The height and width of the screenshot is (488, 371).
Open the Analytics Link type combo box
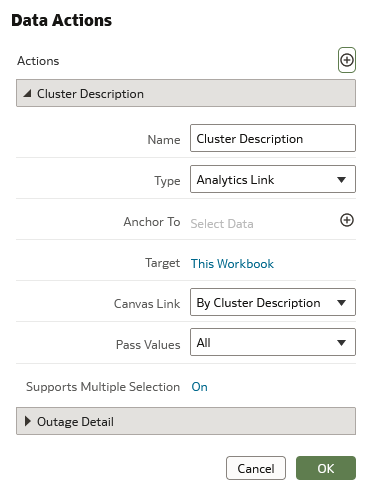click(273, 179)
